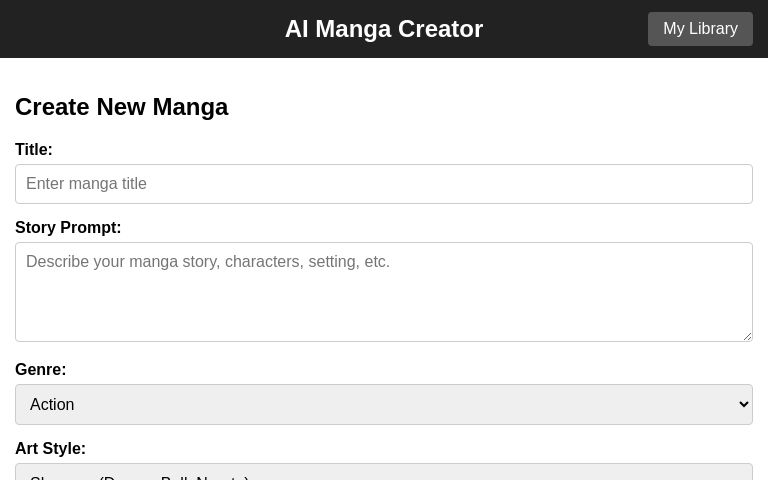
Task: Click the Genre dropdown arrow
Action: [743, 405]
